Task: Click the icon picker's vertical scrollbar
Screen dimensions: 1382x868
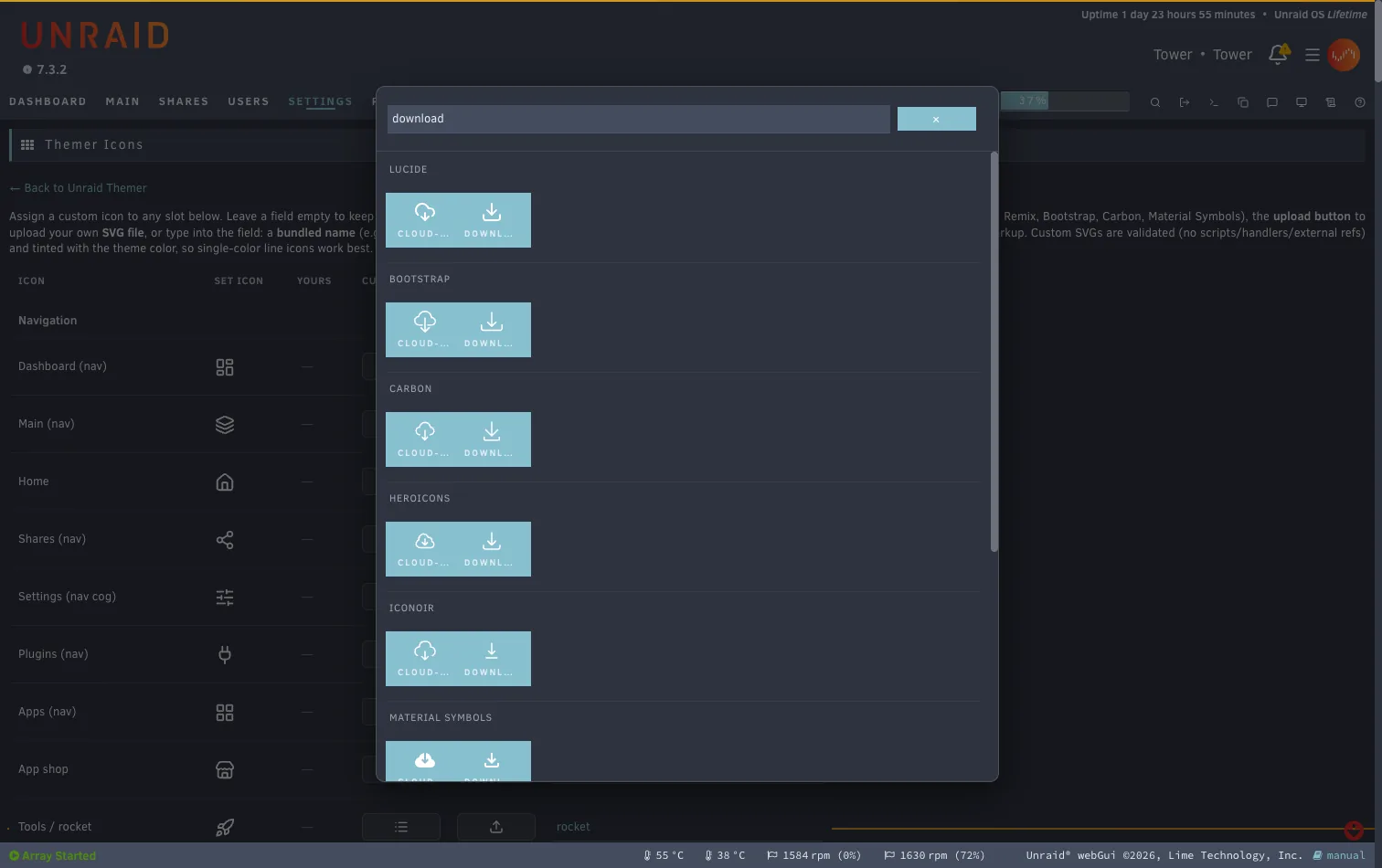Action: (994, 352)
